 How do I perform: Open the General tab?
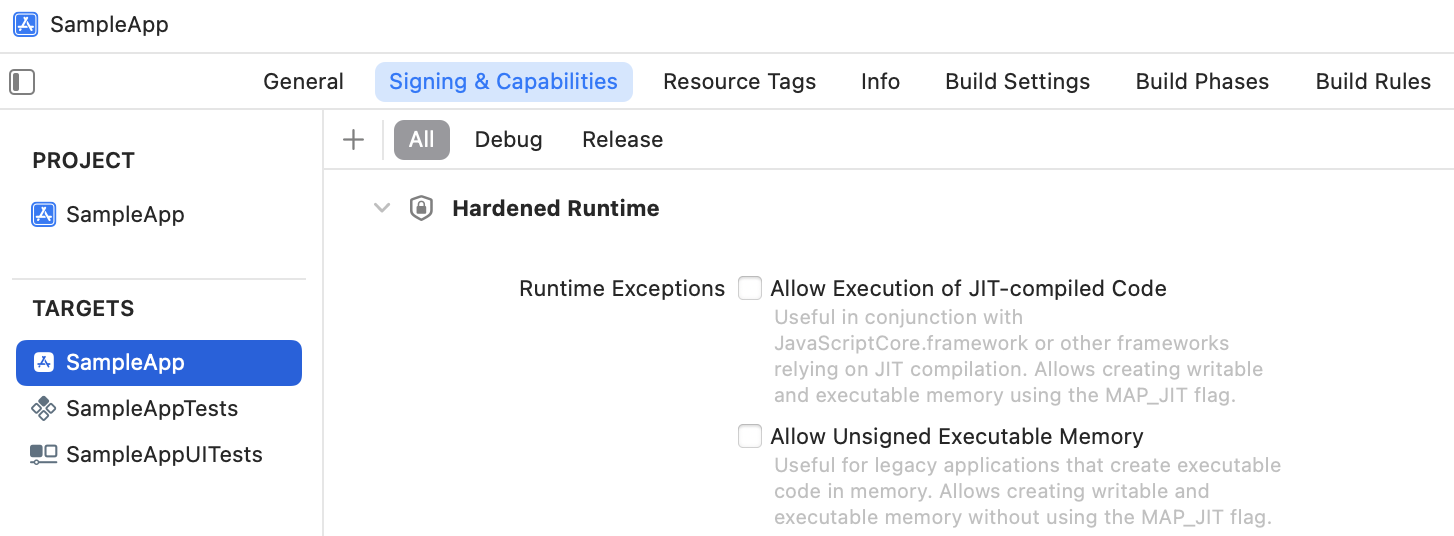coord(304,82)
